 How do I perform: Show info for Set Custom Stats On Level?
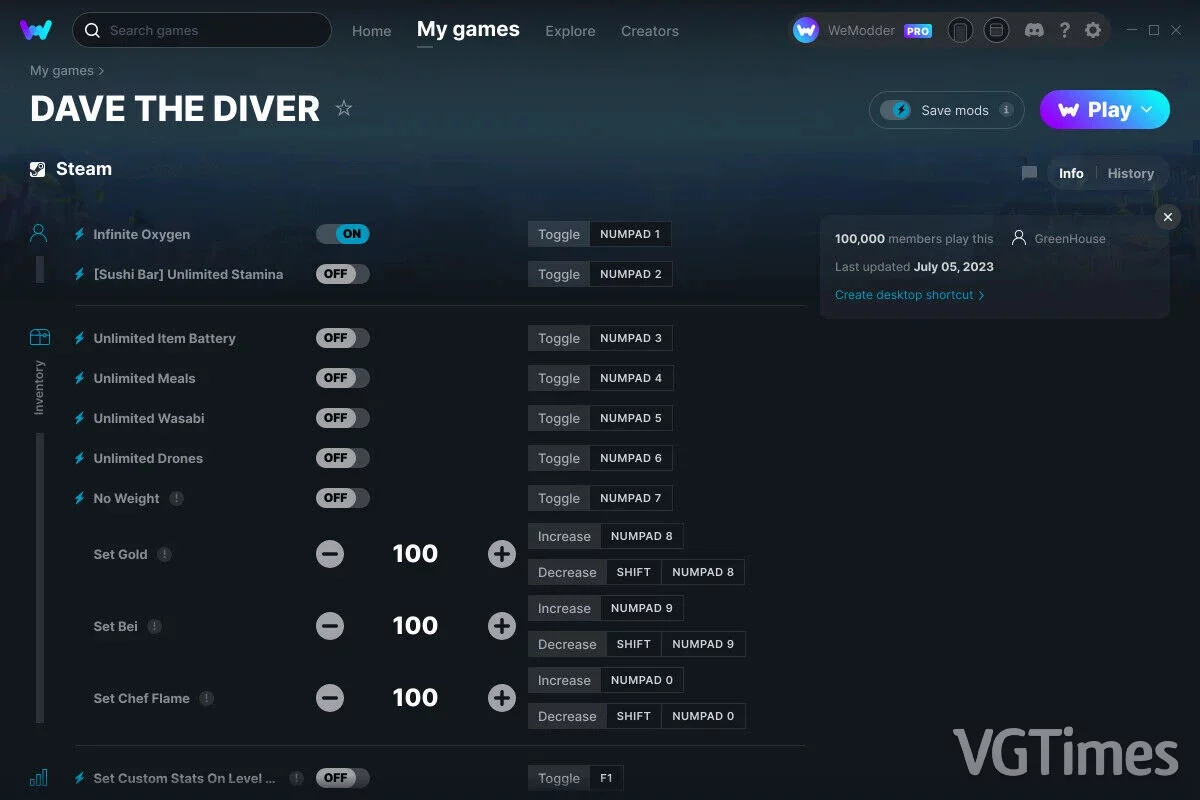297,778
